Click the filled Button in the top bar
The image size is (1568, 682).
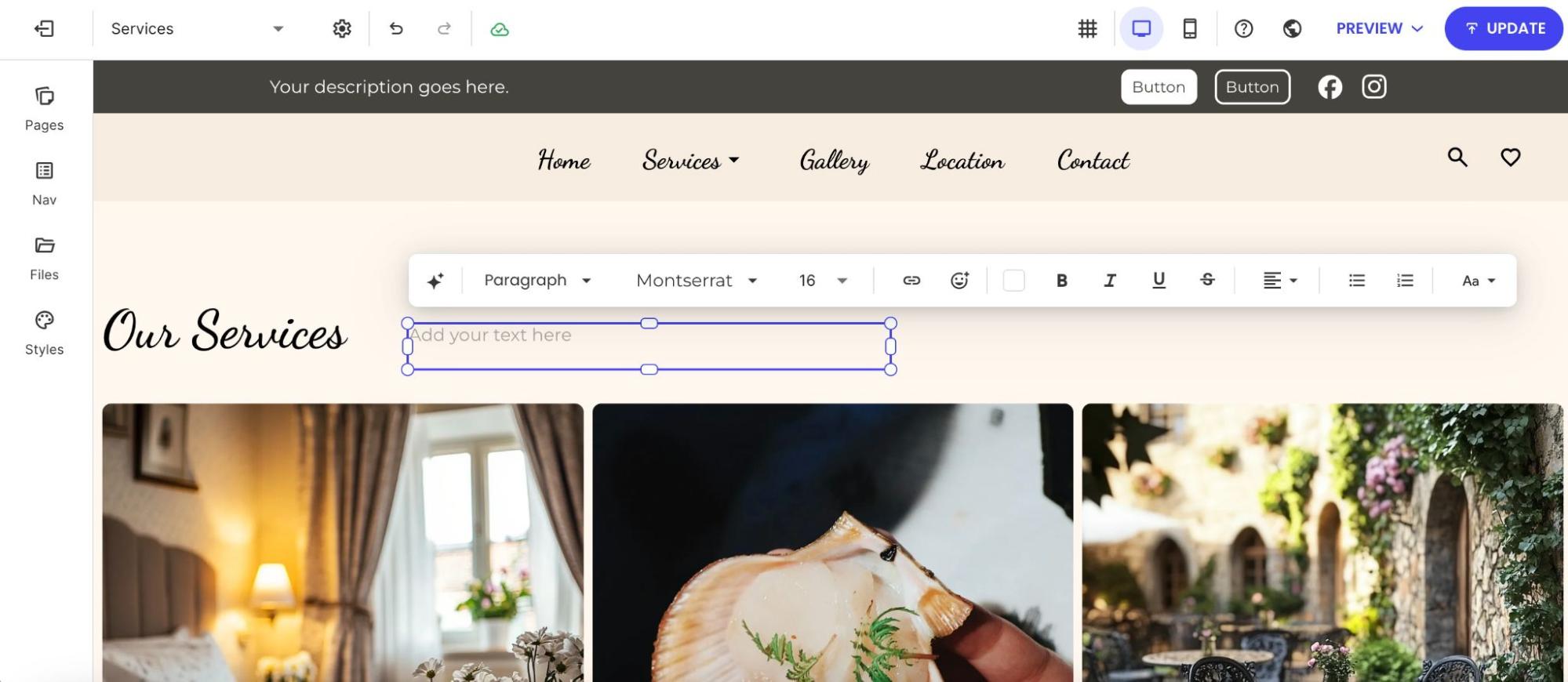click(x=1159, y=87)
